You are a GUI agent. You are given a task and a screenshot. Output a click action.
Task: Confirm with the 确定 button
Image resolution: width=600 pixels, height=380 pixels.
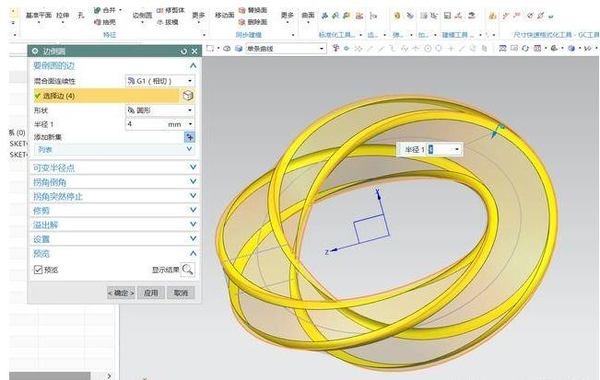tap(121, 293)
